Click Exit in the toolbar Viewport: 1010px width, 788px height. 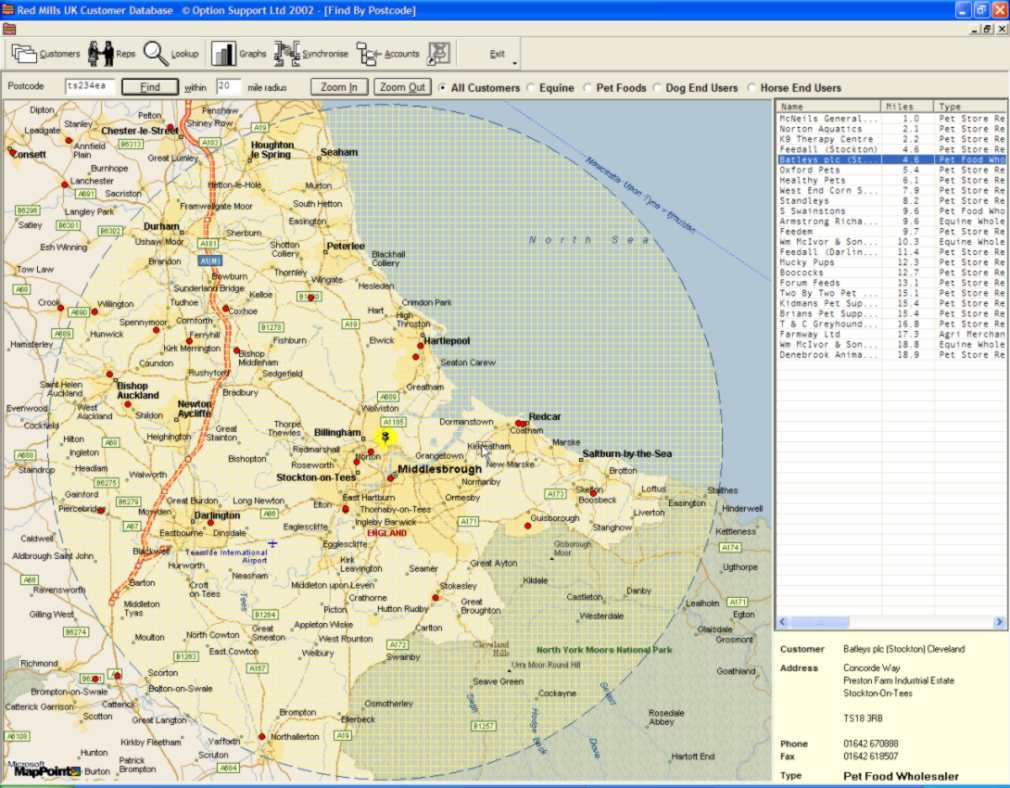click(x=497, y=54)
